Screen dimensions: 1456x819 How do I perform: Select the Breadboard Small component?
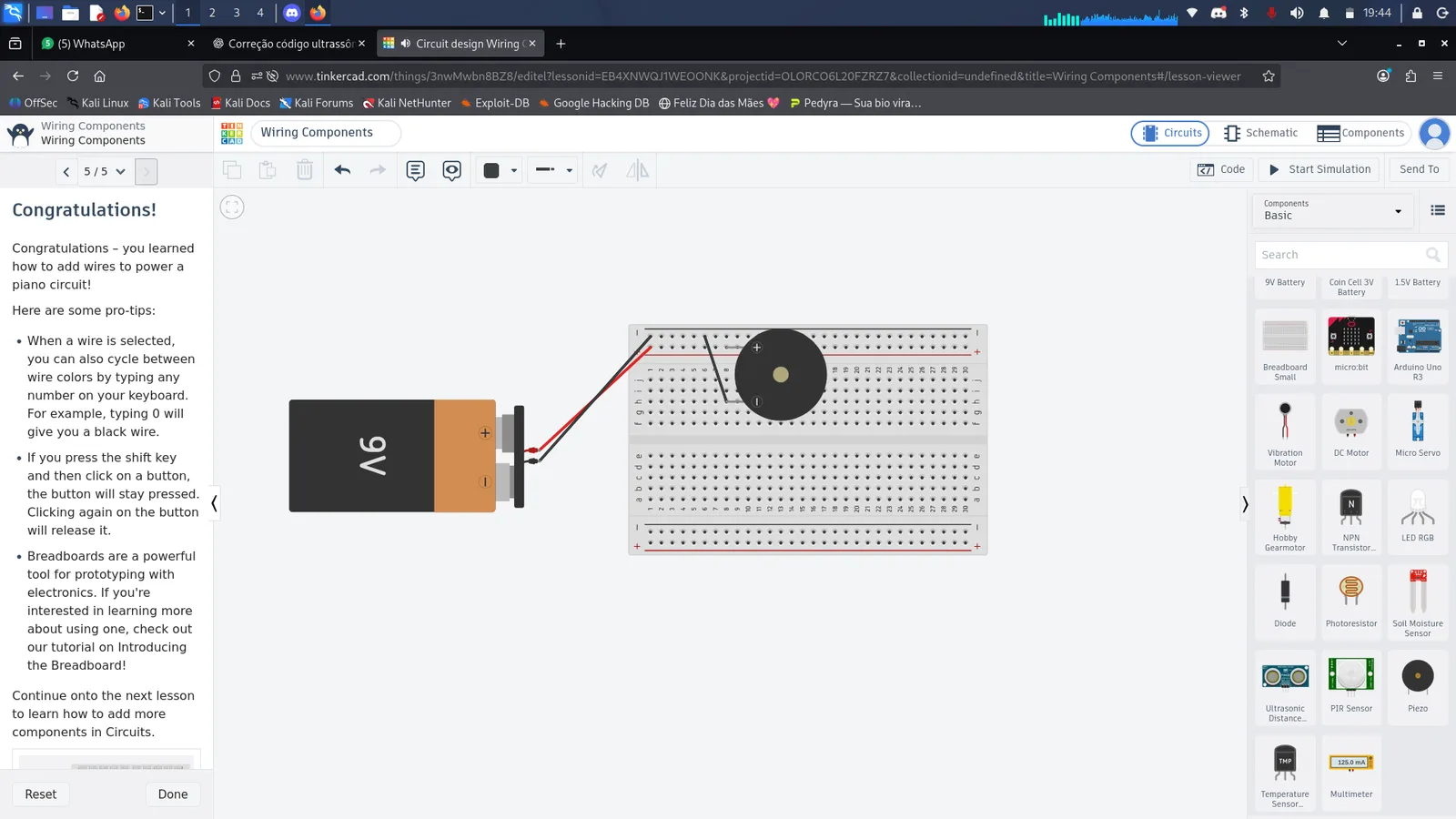tap(1285, 347)
